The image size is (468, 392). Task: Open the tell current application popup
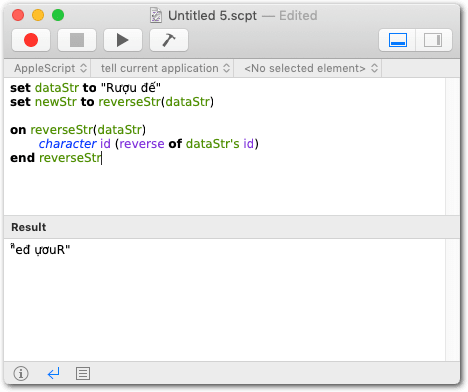click(165, 68)
